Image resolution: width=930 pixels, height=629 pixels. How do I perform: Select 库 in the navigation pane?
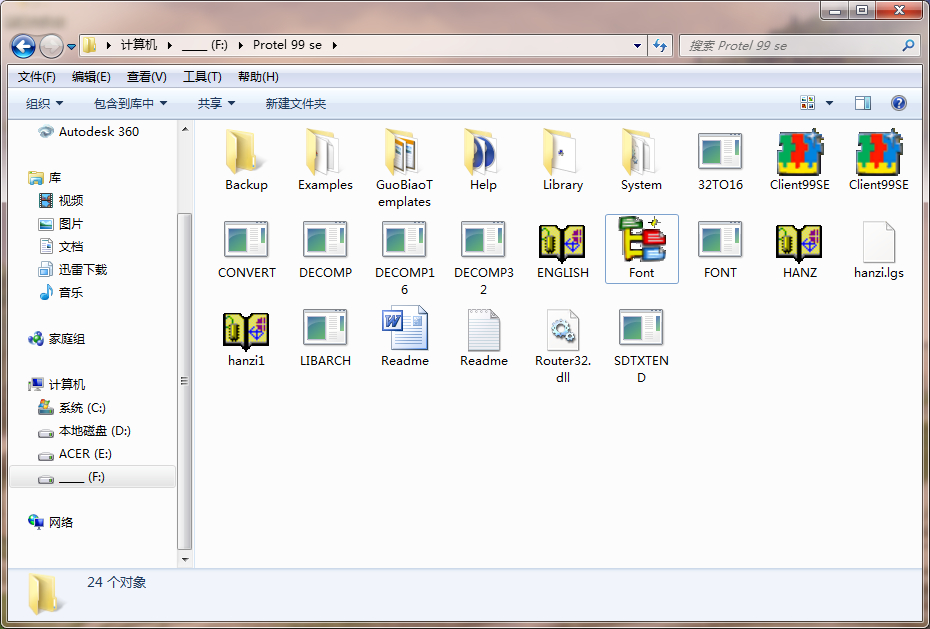coord(44,177)
